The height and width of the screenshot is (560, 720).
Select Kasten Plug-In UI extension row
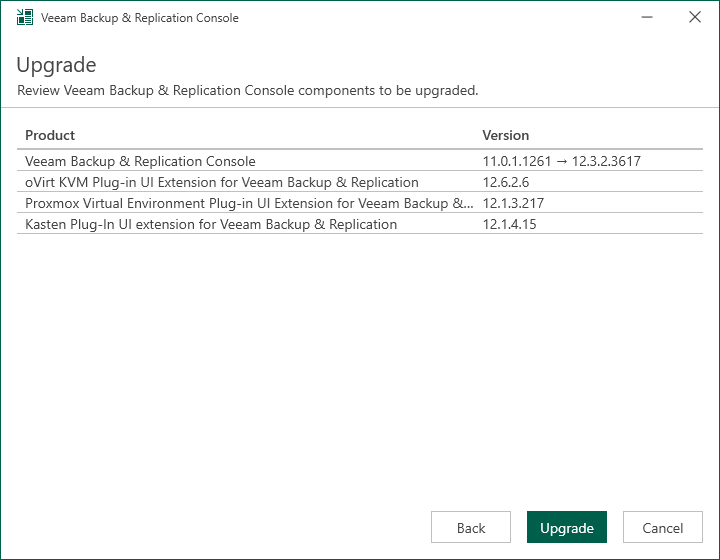point(360,224)
